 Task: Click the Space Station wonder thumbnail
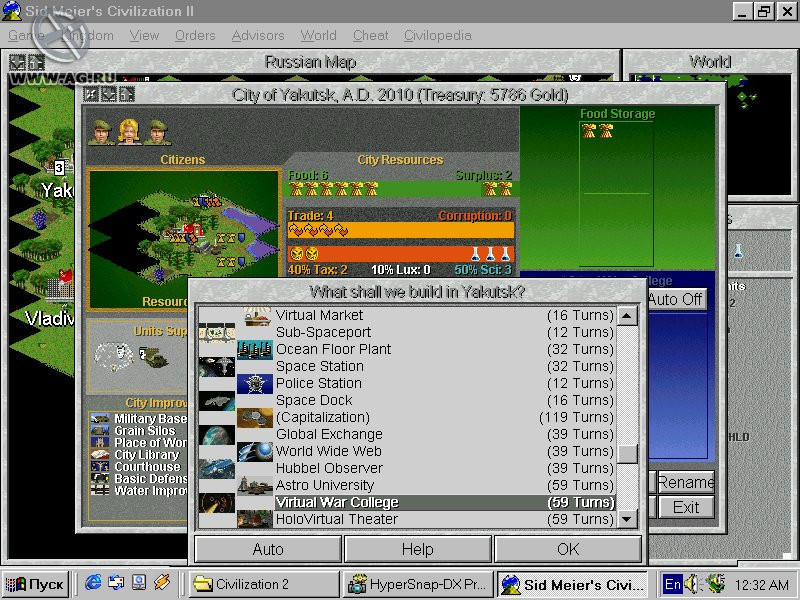[x=217, y=366]
